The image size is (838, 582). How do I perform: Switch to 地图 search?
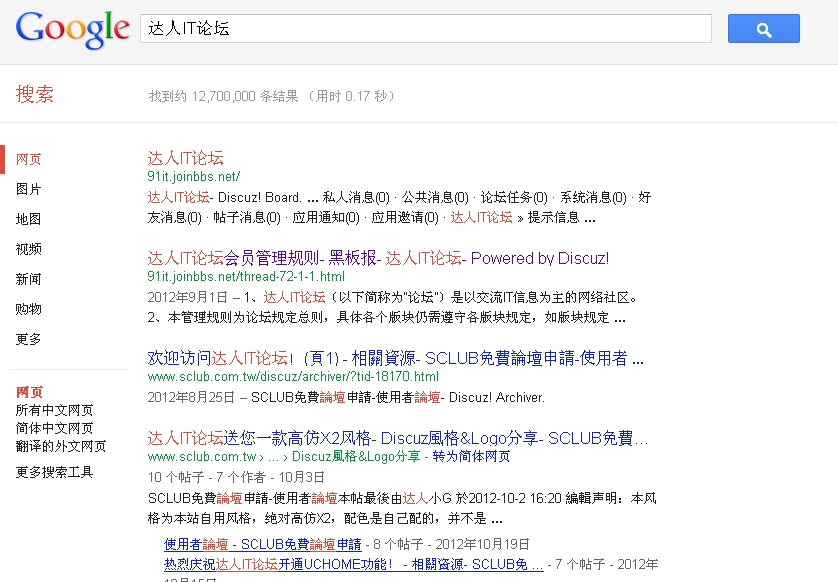(28, 219)
